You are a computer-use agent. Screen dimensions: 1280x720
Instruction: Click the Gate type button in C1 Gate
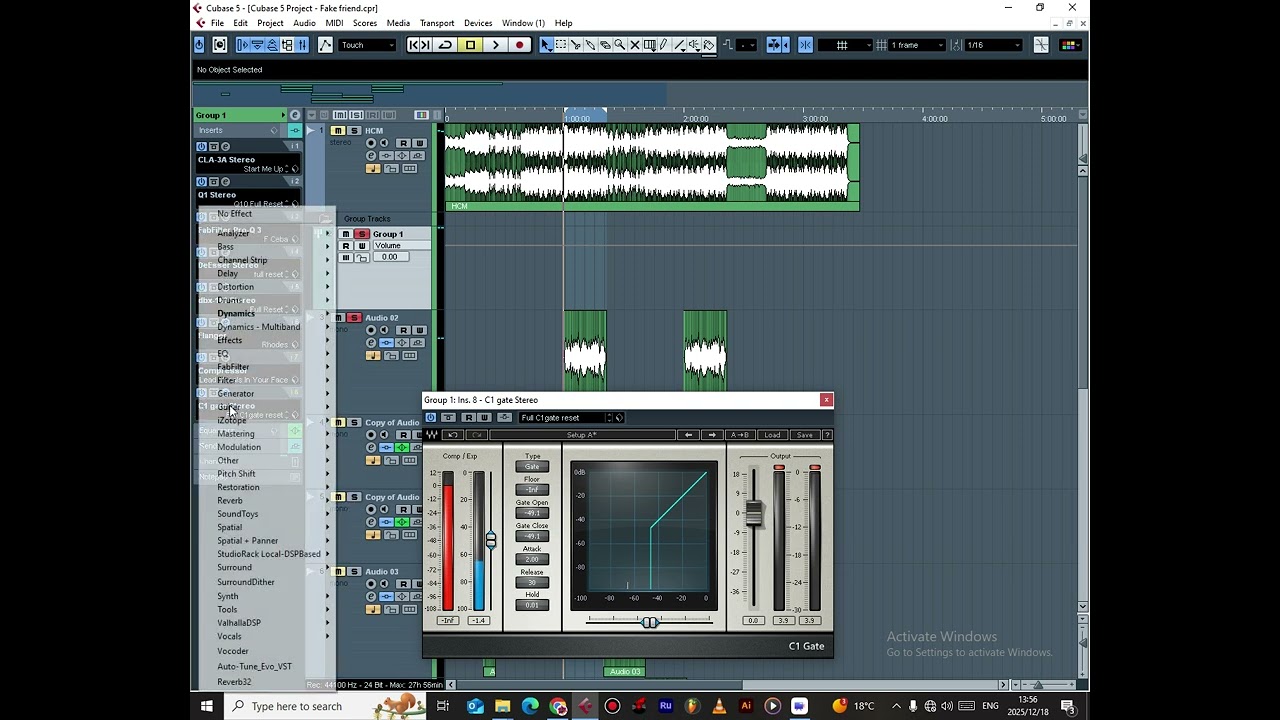[x=532, y=467]
